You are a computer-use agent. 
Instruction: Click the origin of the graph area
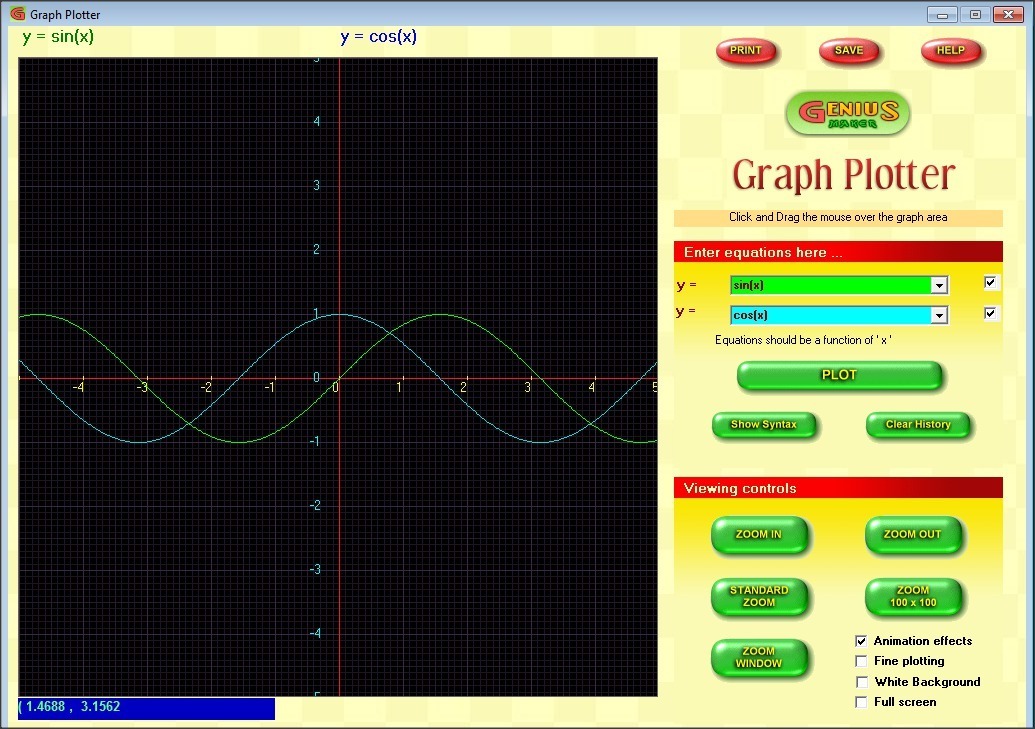(339, 378)
